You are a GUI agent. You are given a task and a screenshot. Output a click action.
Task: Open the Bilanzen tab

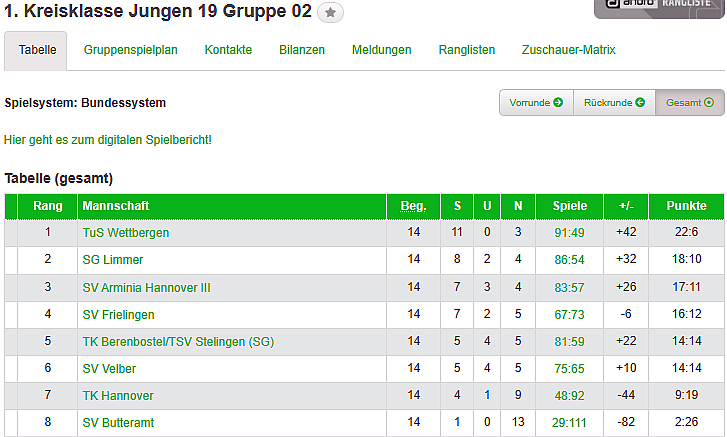pos(302,50)
